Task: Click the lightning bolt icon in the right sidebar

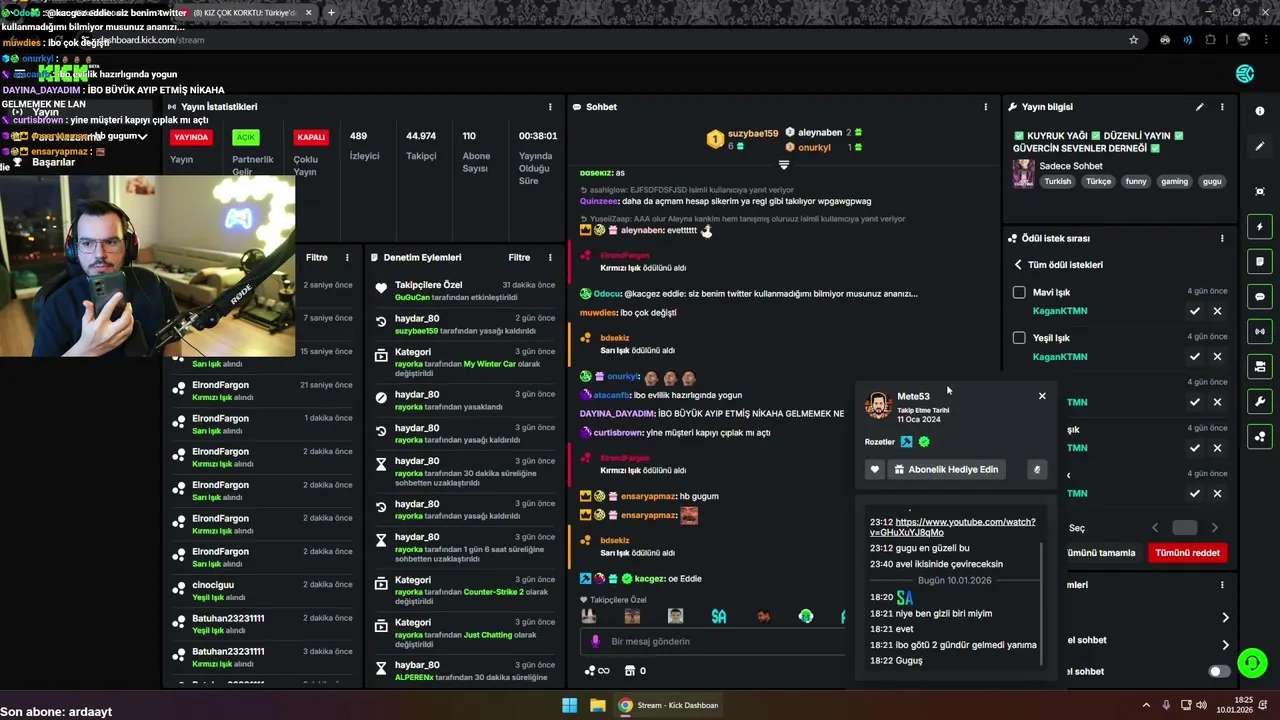Action: coord(1260,227)
